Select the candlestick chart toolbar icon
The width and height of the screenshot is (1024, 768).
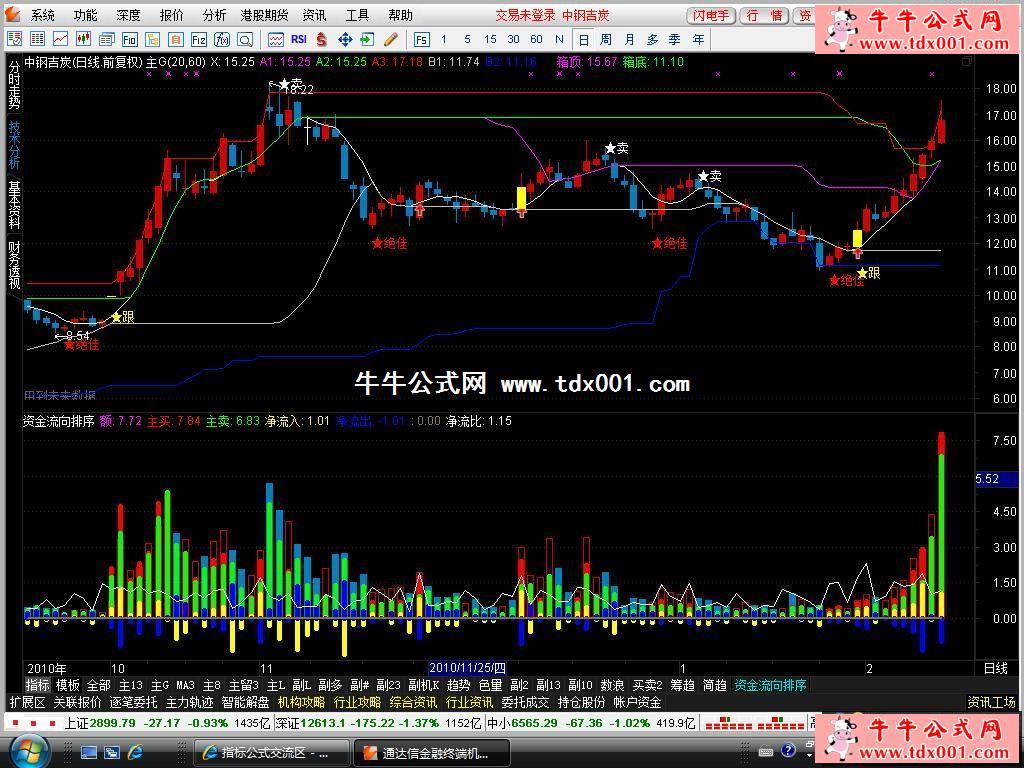pyautogui.click(x=83, y=40)
